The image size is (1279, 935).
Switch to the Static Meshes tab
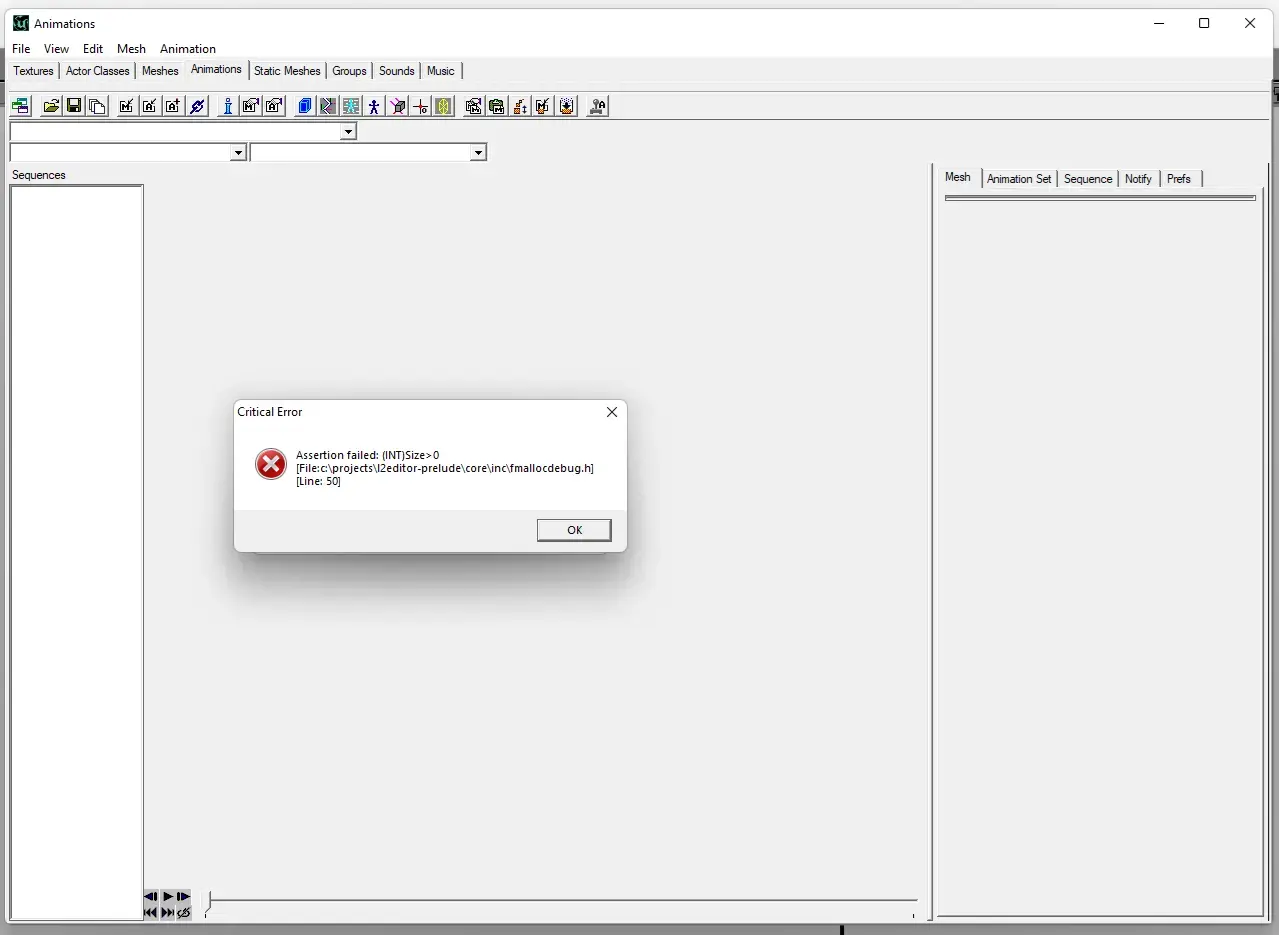(287, 71)
